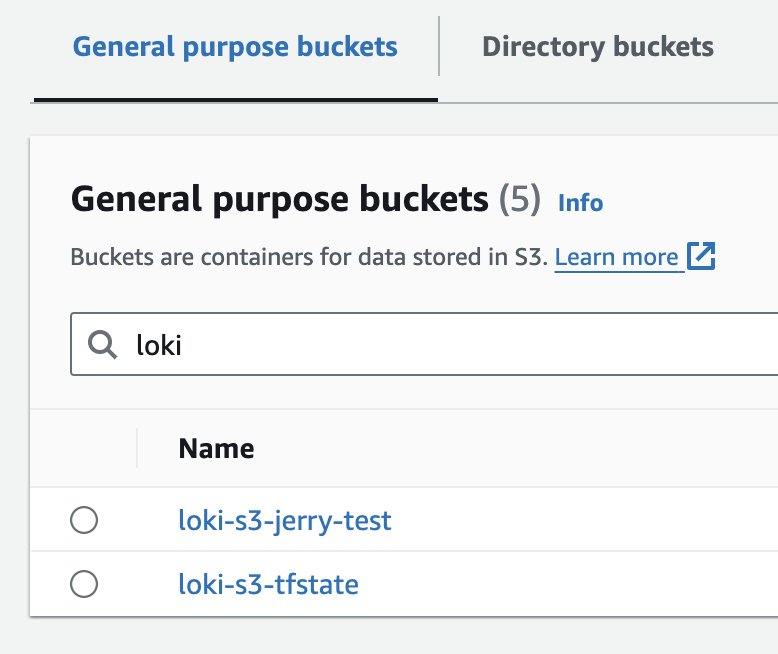Click the external link icon after Learn more
Image resolution: width=778 pixels, height=654 pixels.
coord(702,257)
